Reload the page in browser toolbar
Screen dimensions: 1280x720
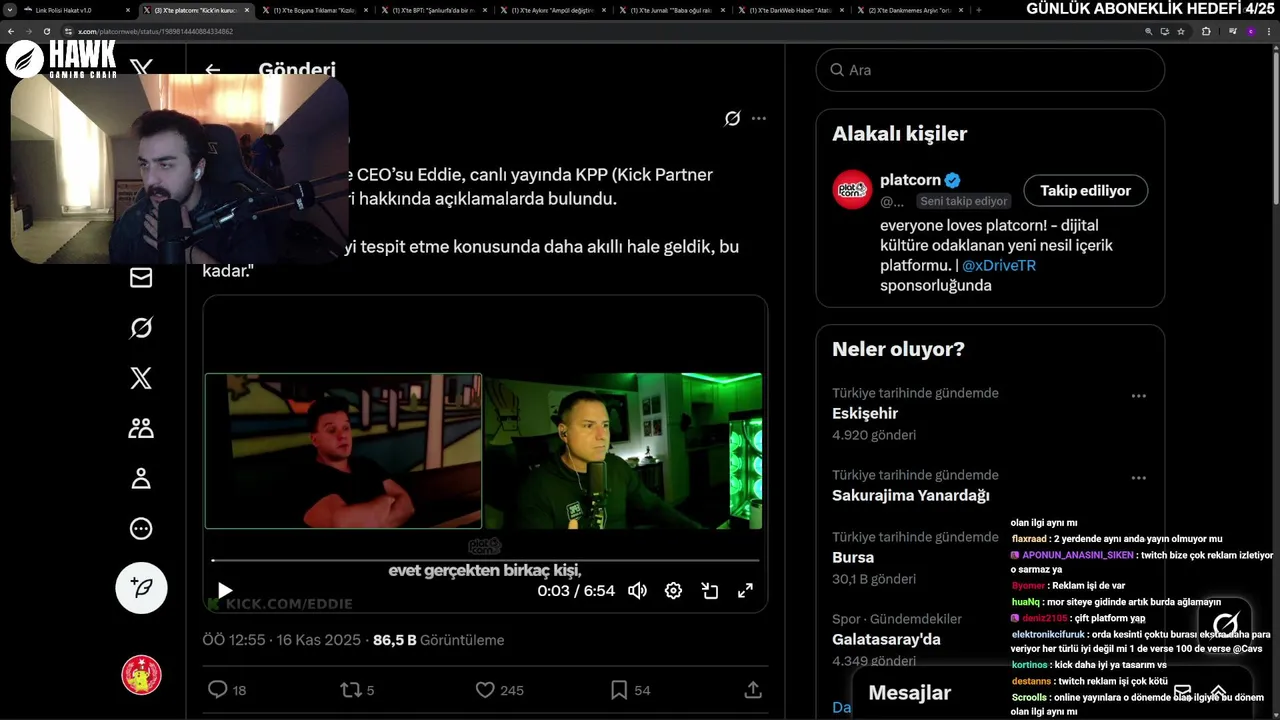point(47,32)
